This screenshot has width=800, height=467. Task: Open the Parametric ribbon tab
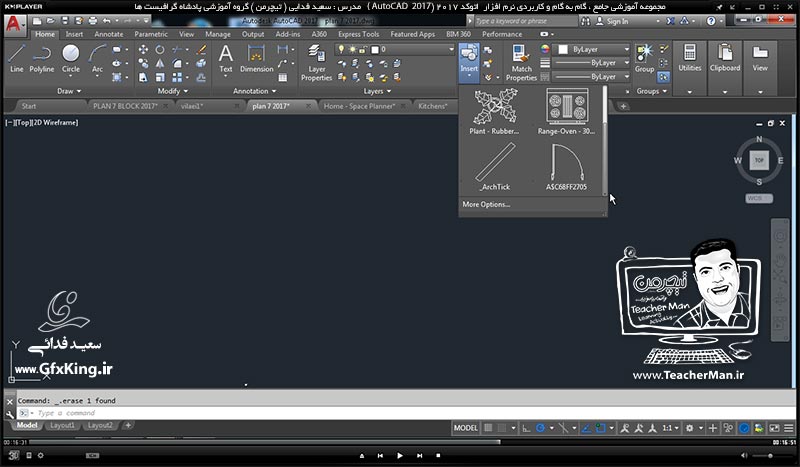point(151,34)
